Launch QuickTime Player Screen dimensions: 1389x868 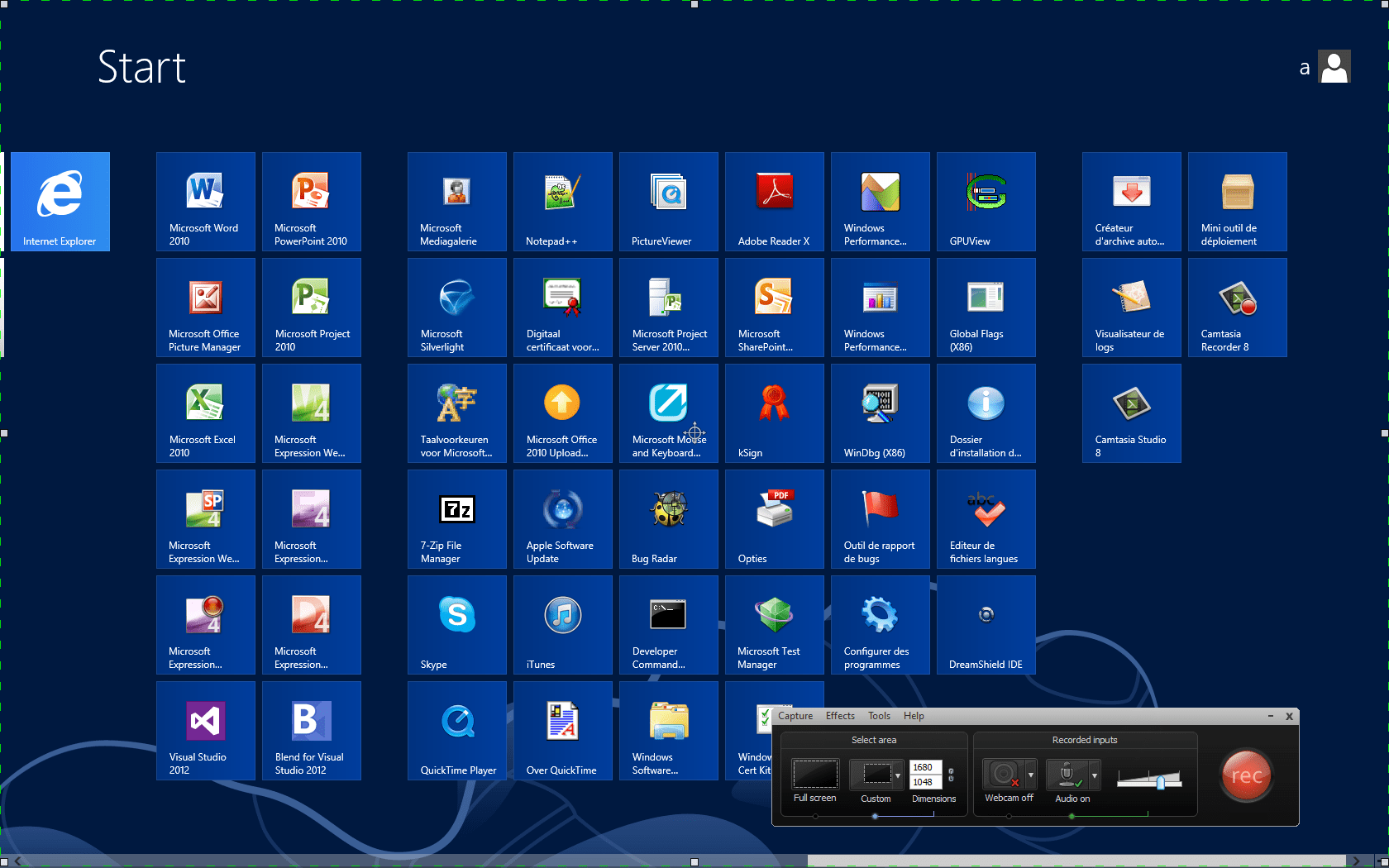(457, 731)
